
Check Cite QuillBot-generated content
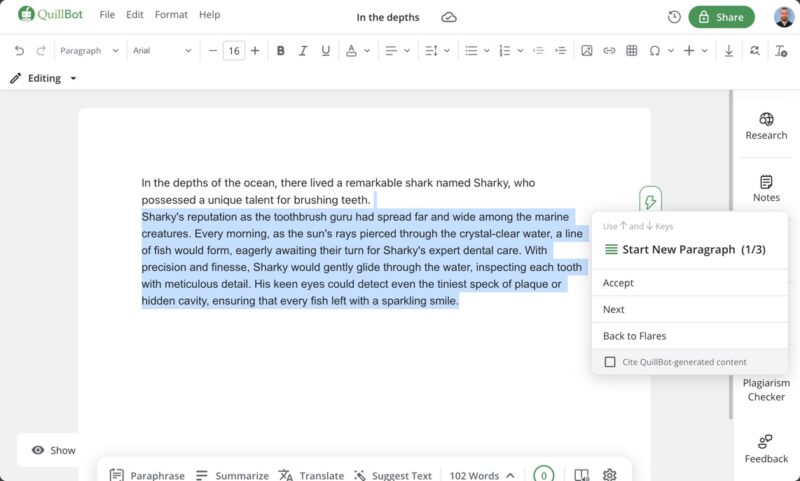[x=610, y=362]
